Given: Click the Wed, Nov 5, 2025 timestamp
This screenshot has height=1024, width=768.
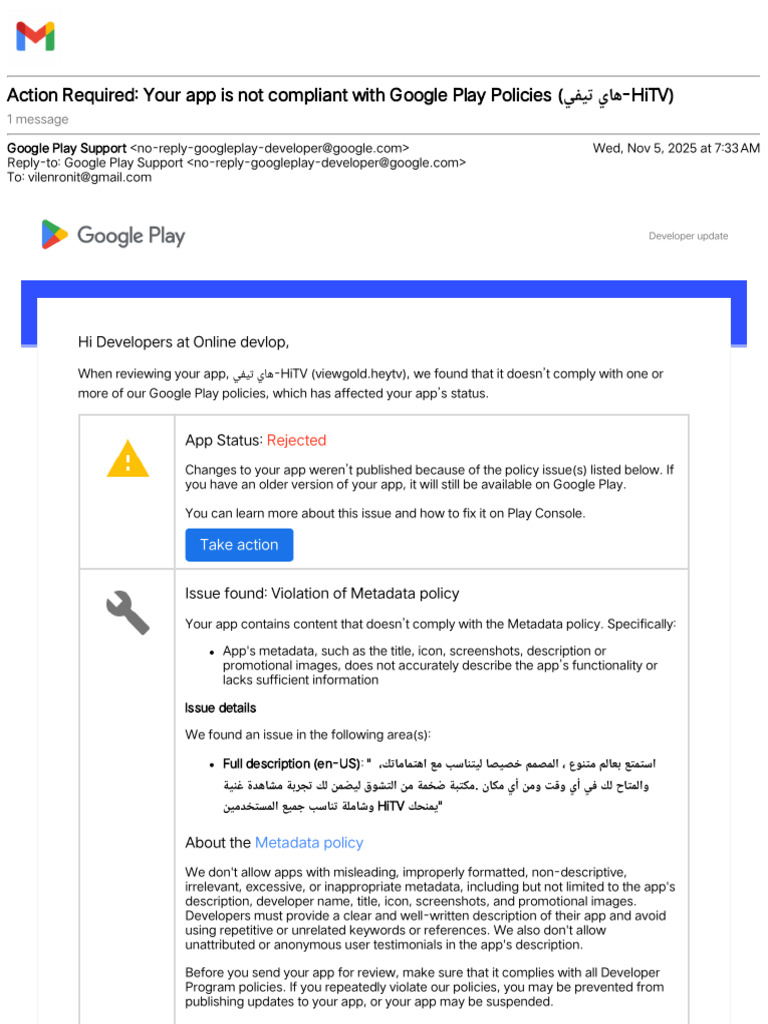Looking at the screenshot, I should [676, 148].
